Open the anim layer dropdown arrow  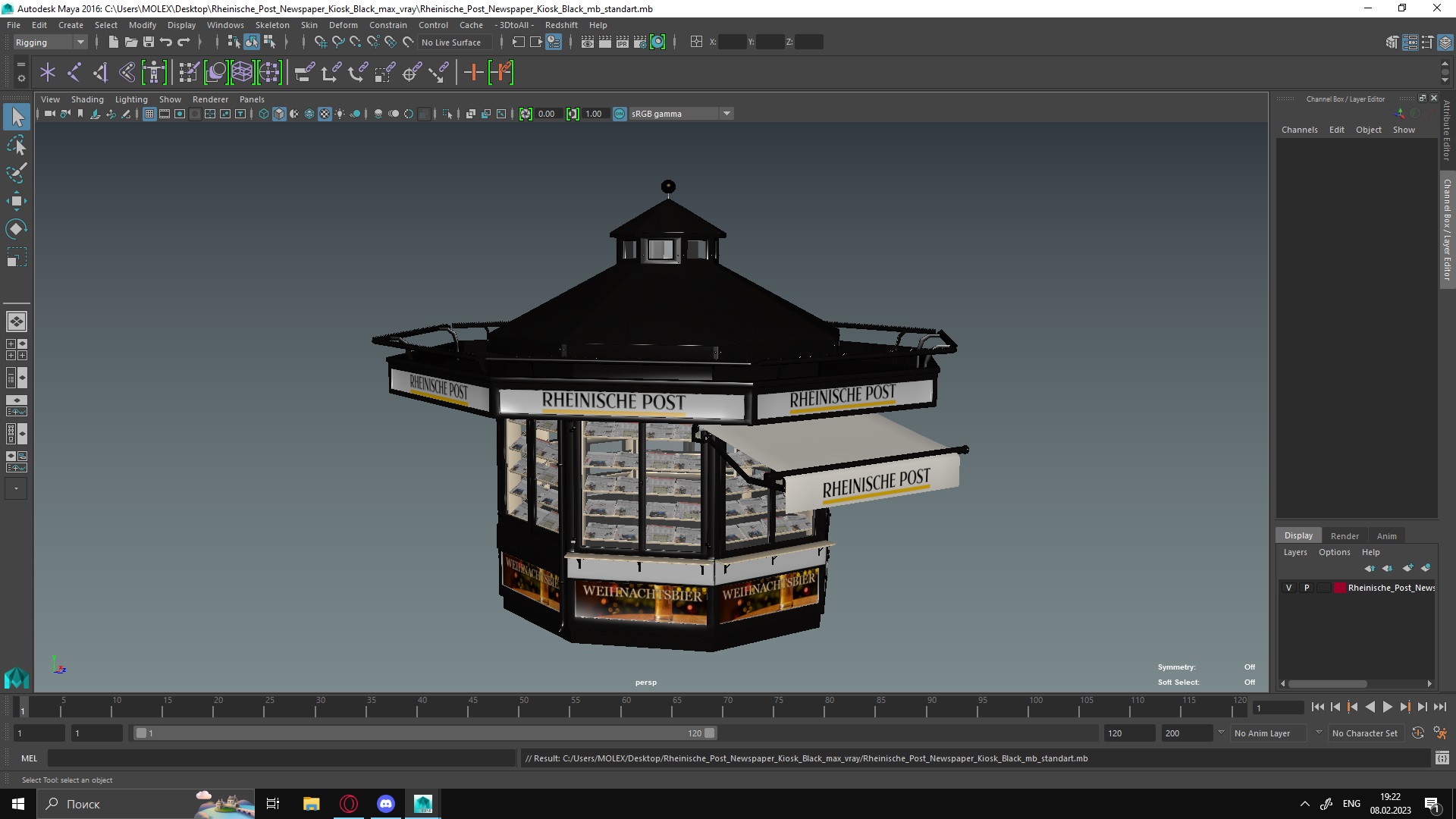[x=1221, y=733]
